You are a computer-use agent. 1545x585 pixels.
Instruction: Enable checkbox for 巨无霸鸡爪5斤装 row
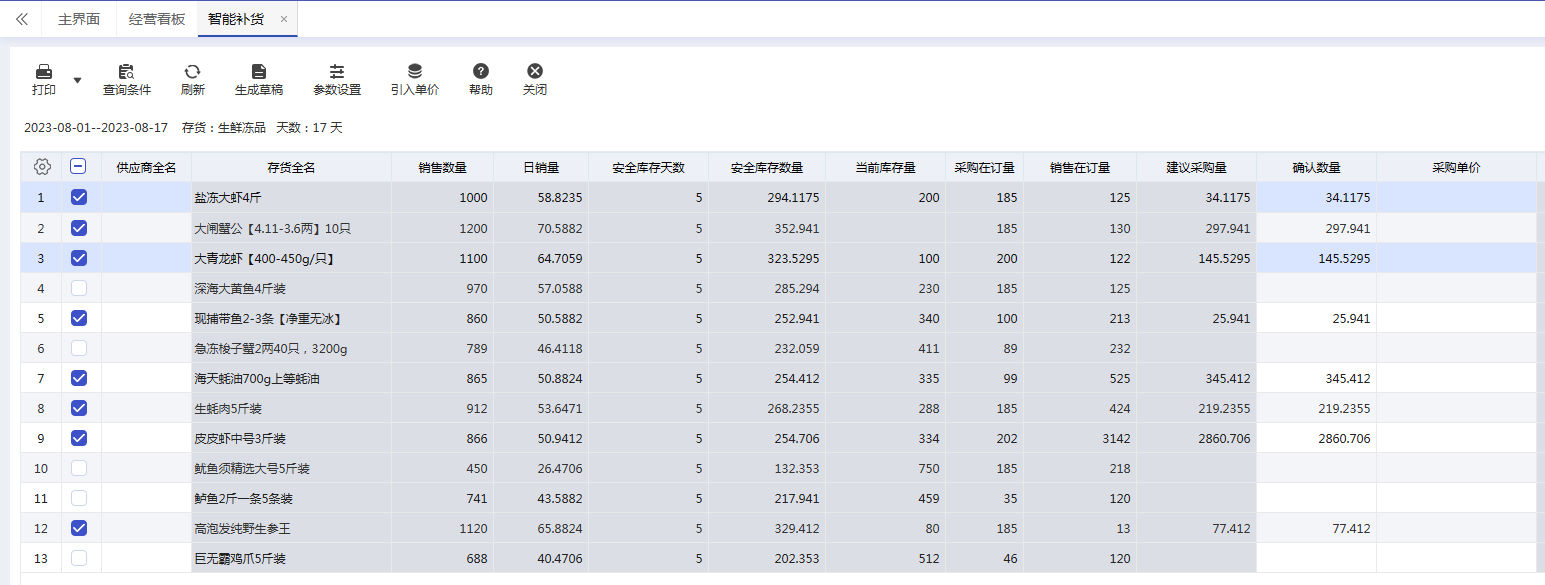click(x=79, y=558)
